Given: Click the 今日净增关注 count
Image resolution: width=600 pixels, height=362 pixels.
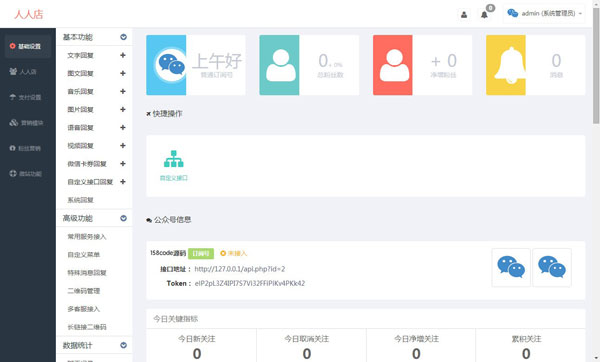Looking at the screenshot, I should point(416,354).
